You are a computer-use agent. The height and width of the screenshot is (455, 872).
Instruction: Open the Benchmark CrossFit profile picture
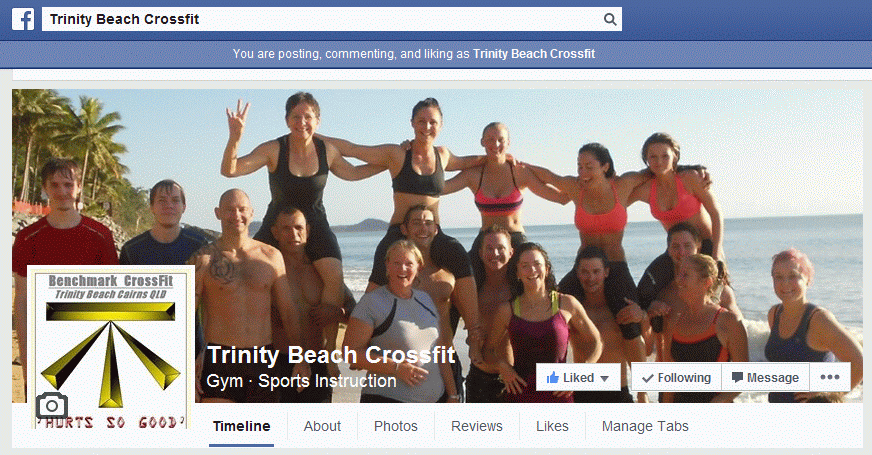(x=111, y=347)
